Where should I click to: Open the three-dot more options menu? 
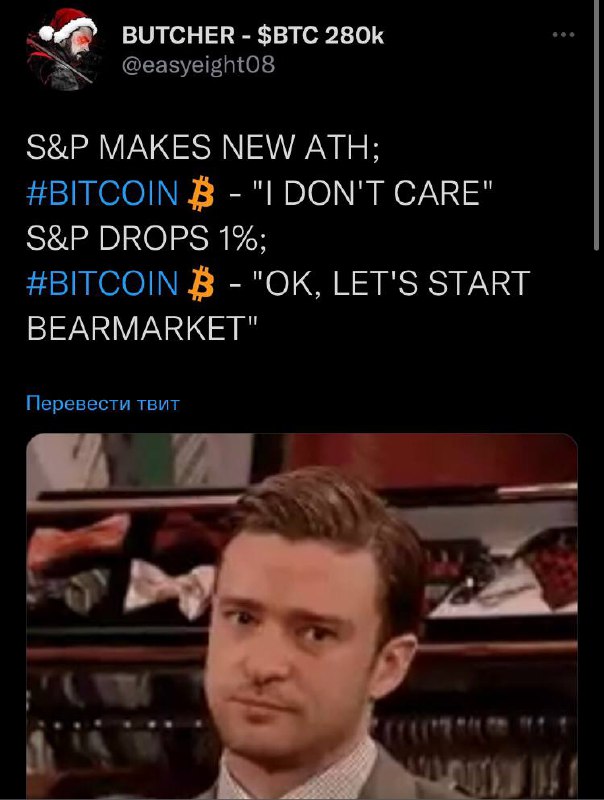[563, 35]
